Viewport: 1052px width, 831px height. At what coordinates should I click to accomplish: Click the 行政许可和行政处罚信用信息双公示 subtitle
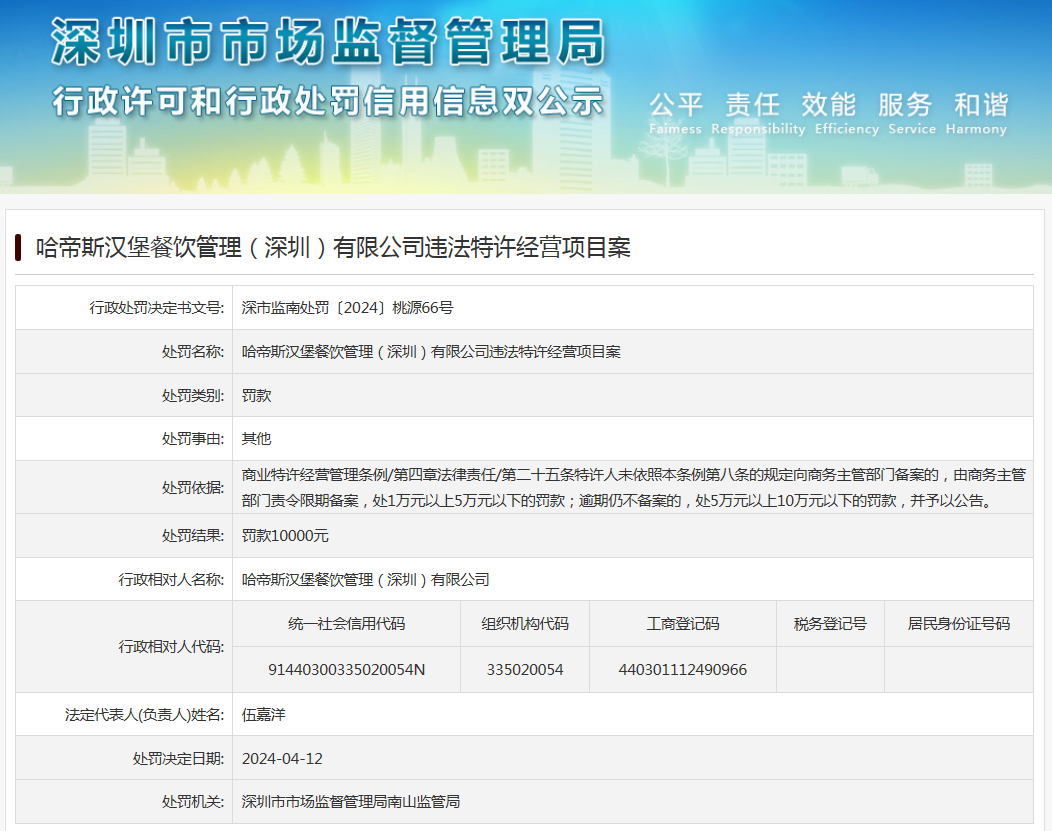328,102
